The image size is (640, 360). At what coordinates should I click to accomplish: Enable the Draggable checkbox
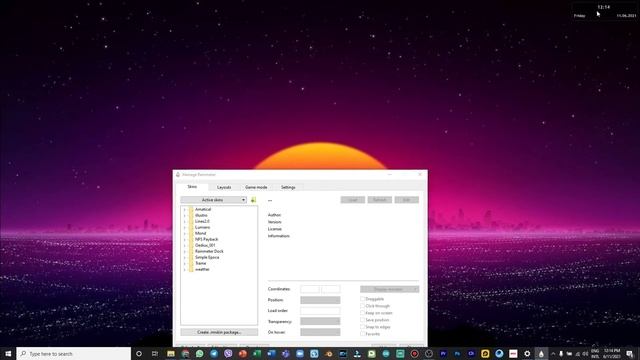coord(362,299)
